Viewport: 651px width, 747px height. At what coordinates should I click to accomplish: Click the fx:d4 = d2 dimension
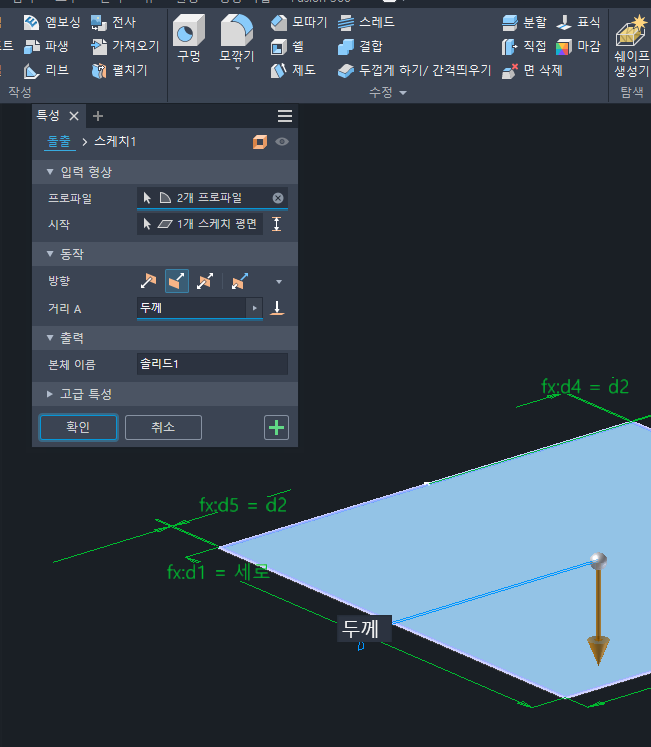click(585, 386)
